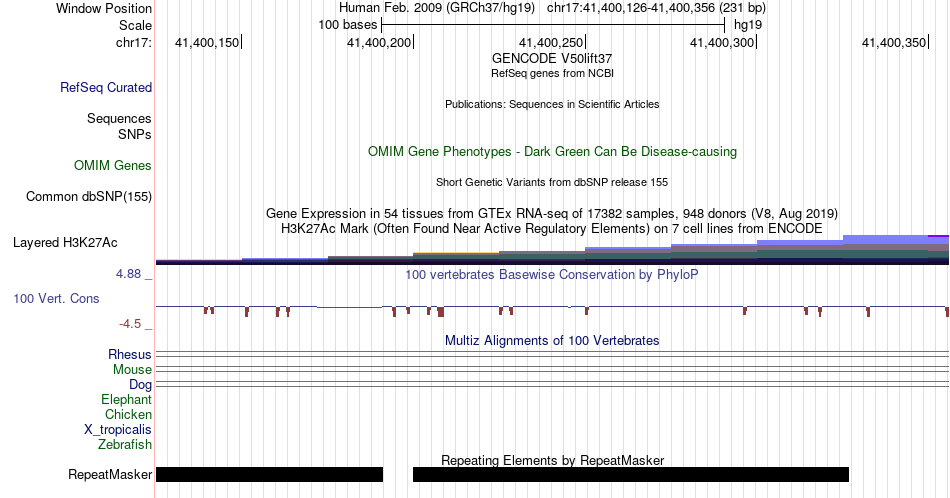Click the left RepeatMasker black block
The image size is (950, 498).
point(270,474)
